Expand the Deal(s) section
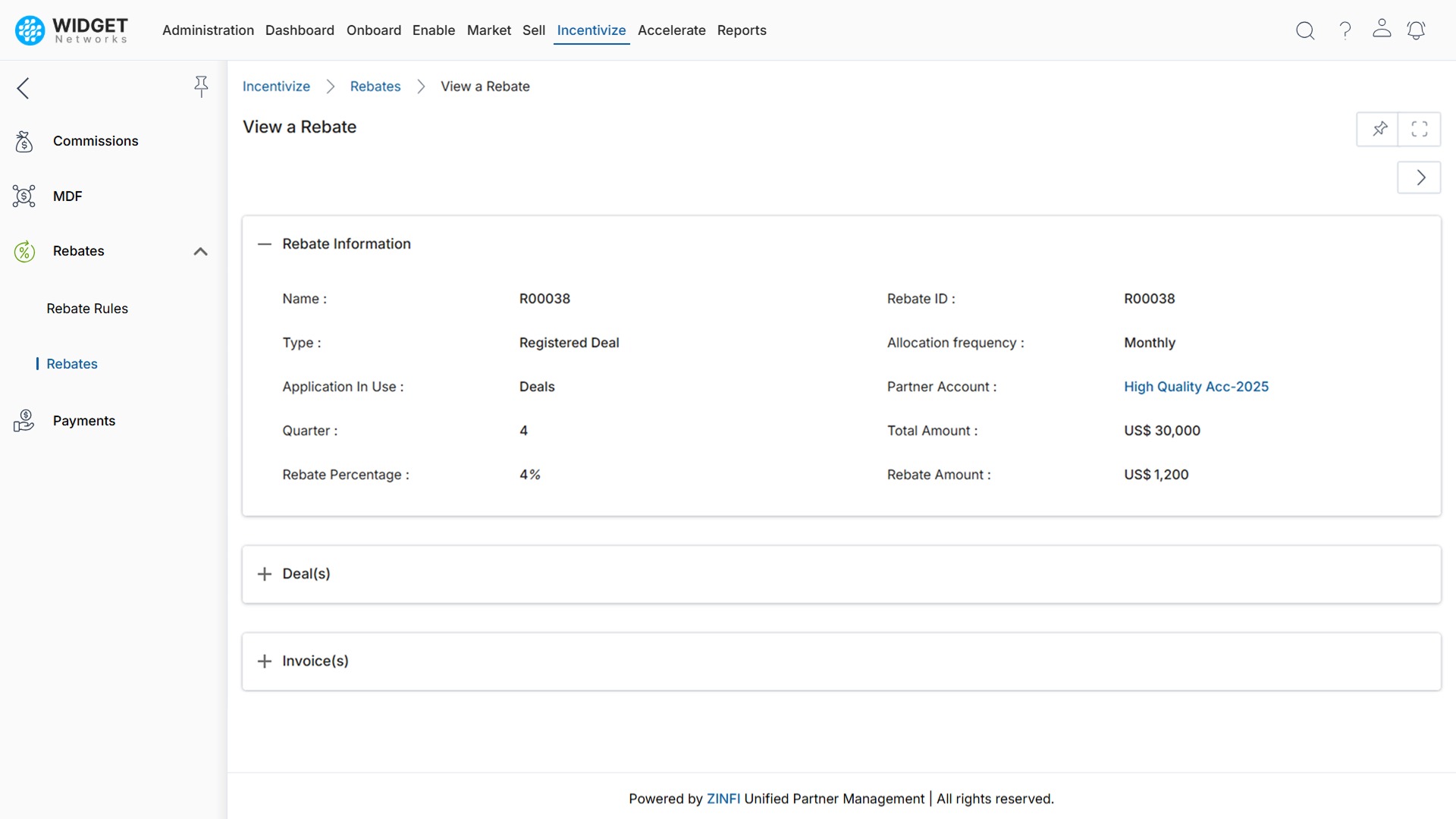 (264, 574)
